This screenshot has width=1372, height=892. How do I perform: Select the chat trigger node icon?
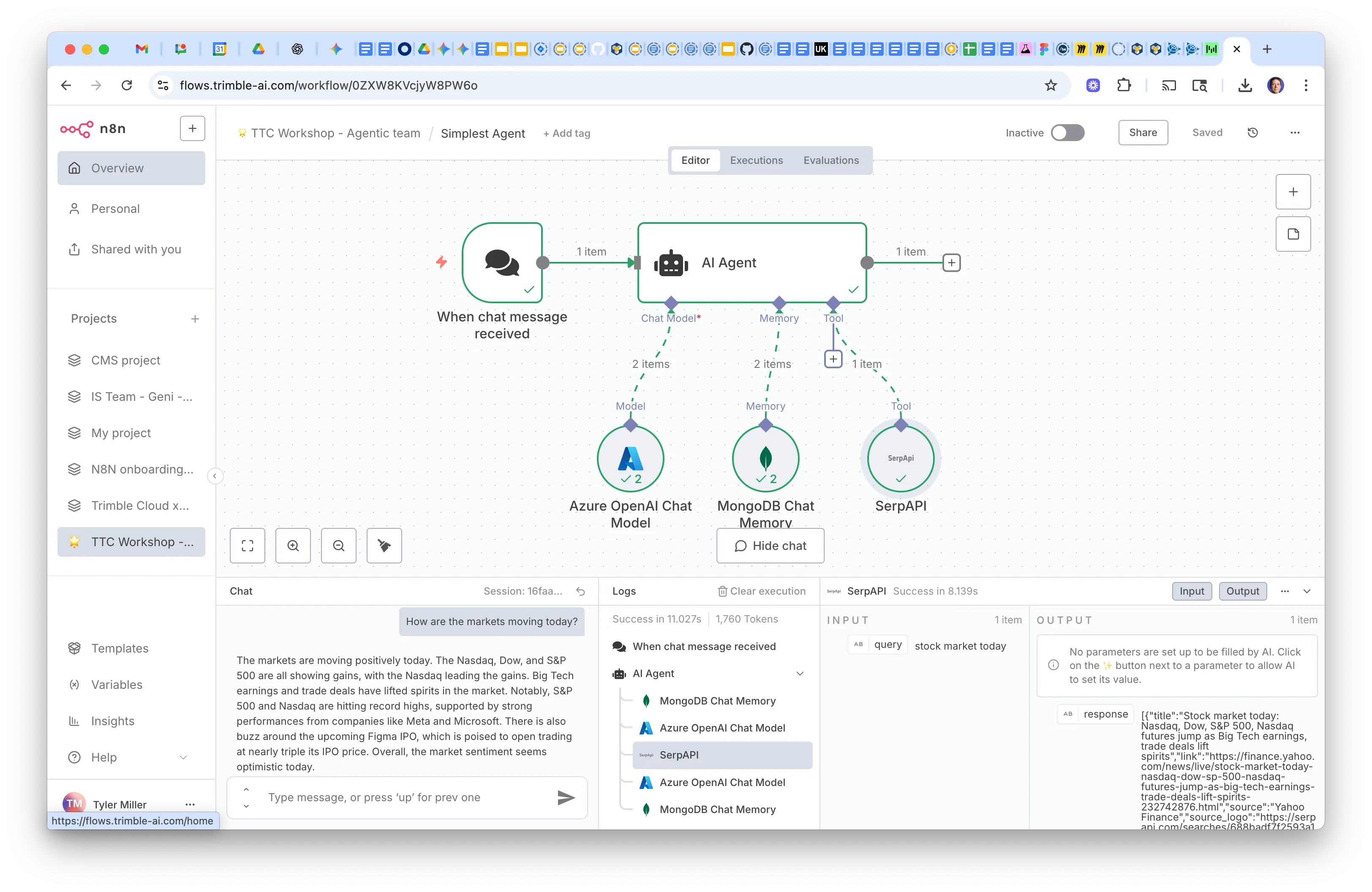click(502, 263)
